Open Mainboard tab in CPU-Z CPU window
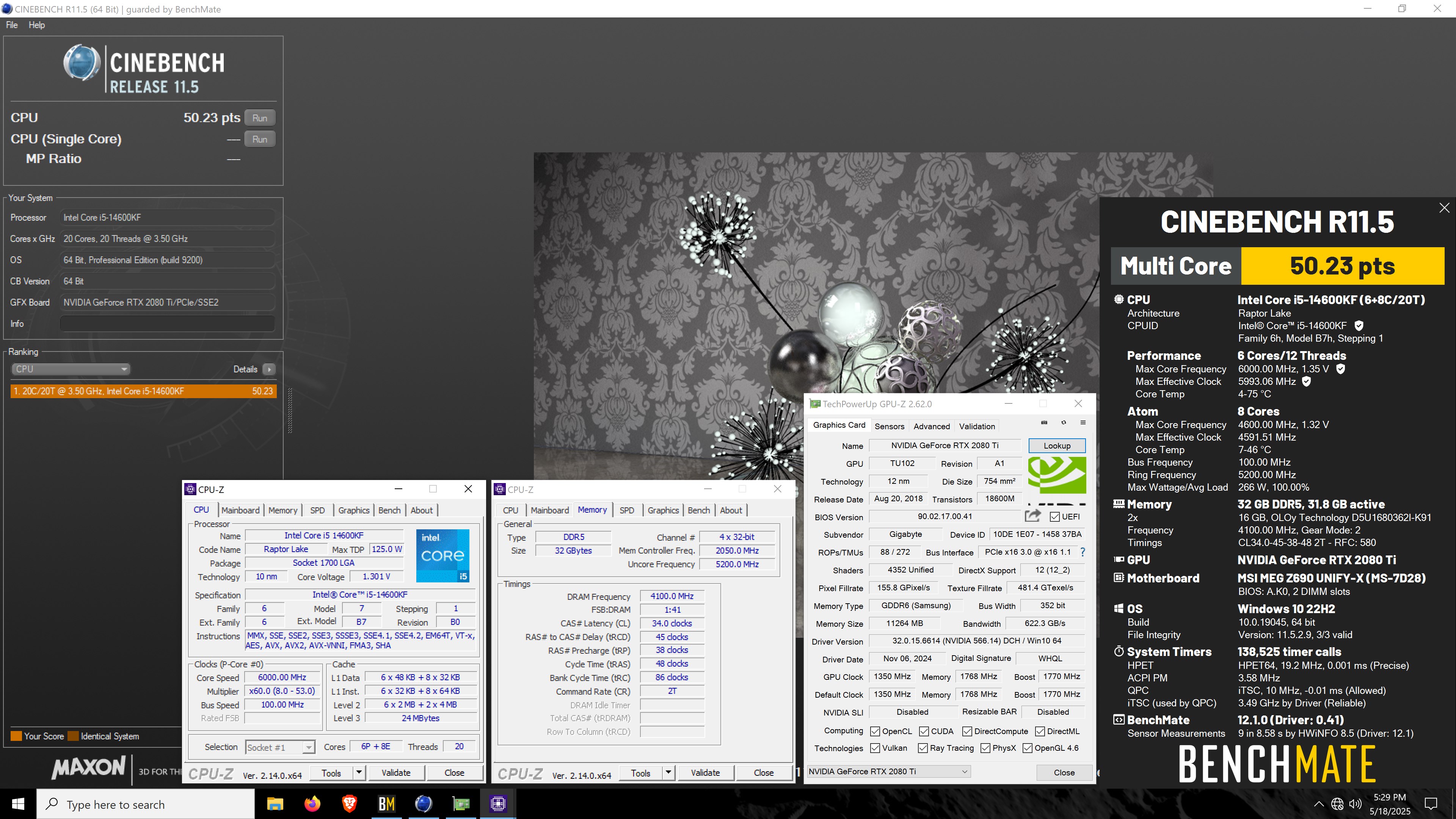Image resolution: width=1456 pixels, height=819 pixels. point(240,510)
